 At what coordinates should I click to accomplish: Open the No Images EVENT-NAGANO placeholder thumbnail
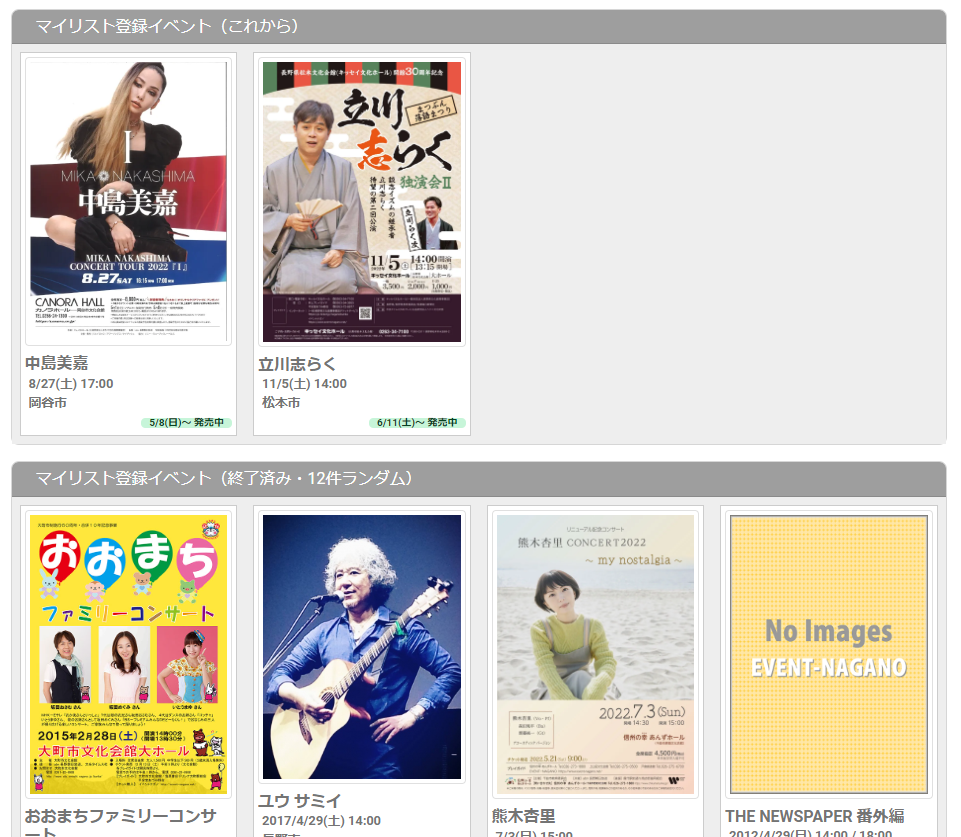pyautogui.click(x=829, y=654)
